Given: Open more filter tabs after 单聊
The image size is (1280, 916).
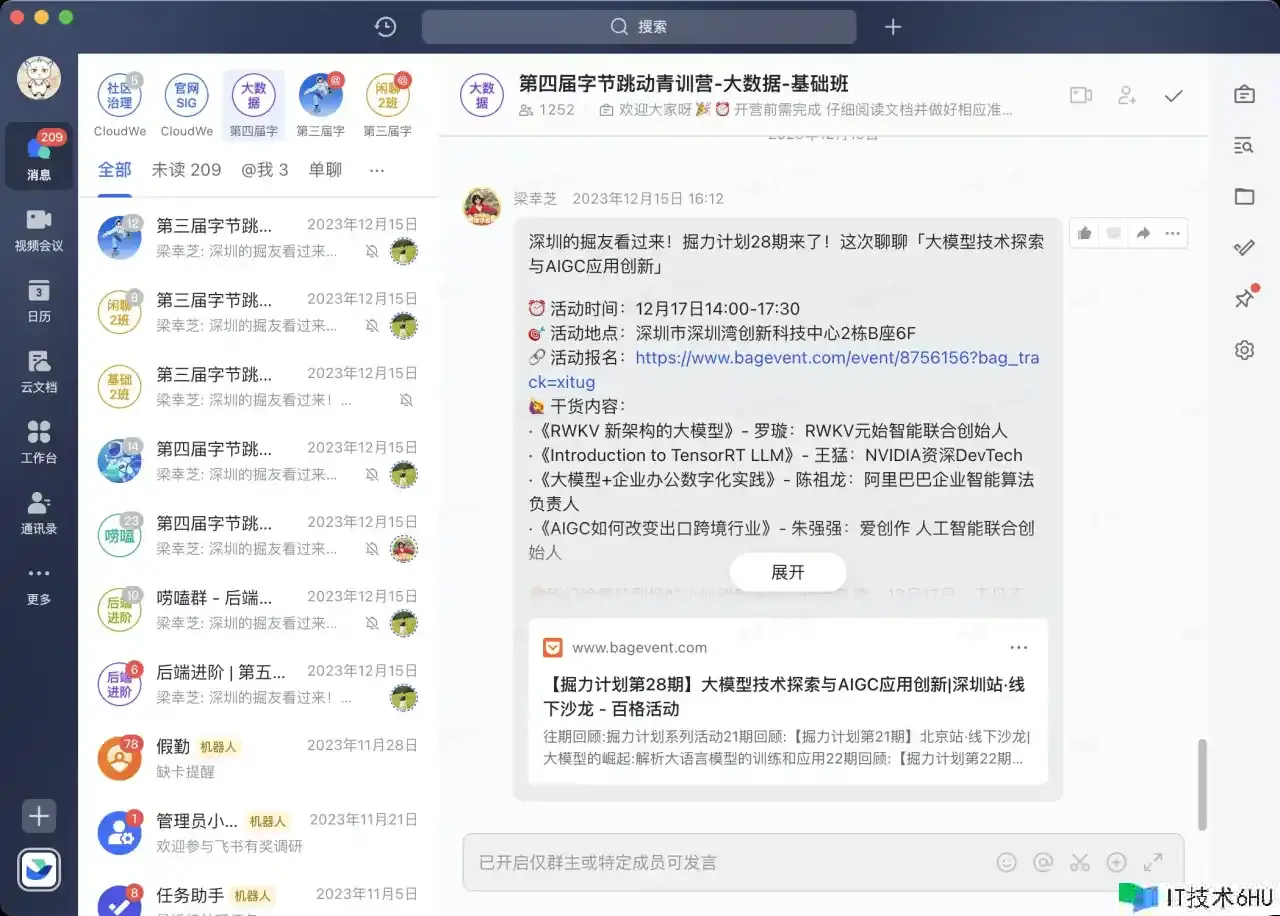Looking at the screenshot, I should 377,170.
